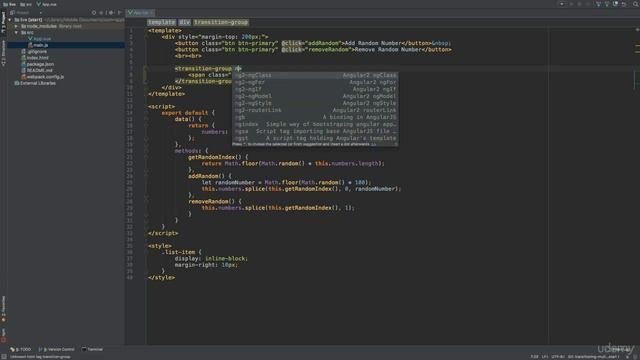This screenshot has width=640, height=360.
Task: Click the project name navigation breadcrumb
Action: 9,4
